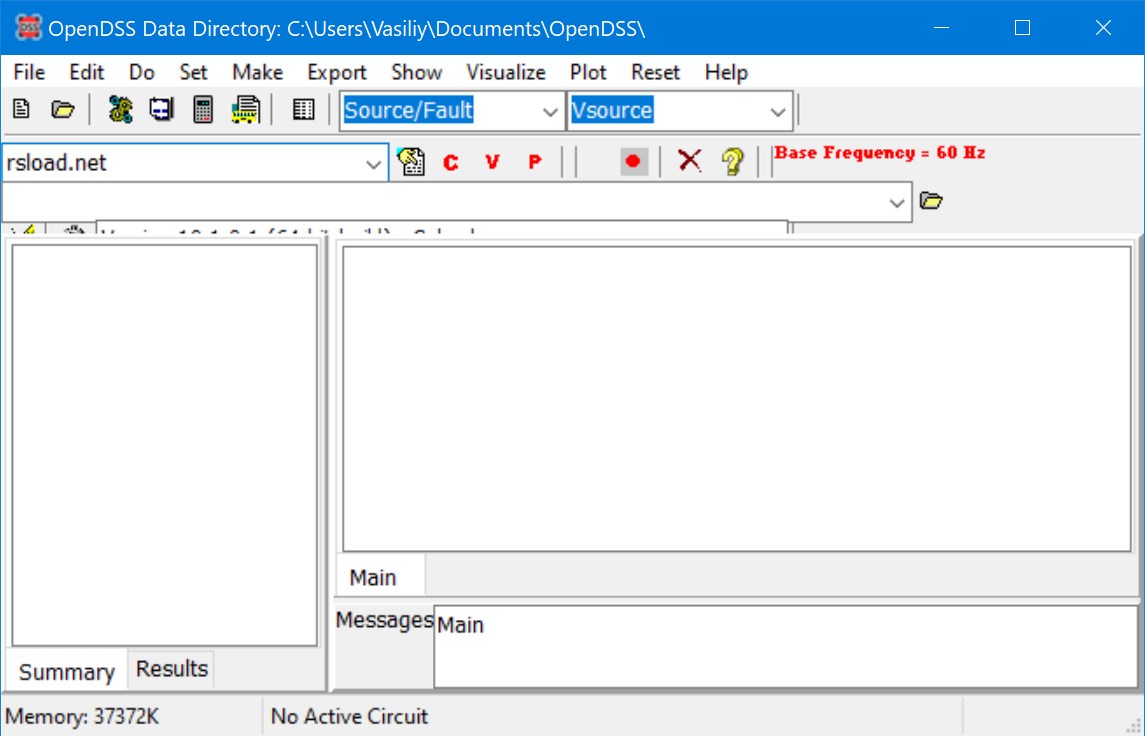Open the Plot menu
This screenshot has width=1145, height=736.
tap(589, 72)
